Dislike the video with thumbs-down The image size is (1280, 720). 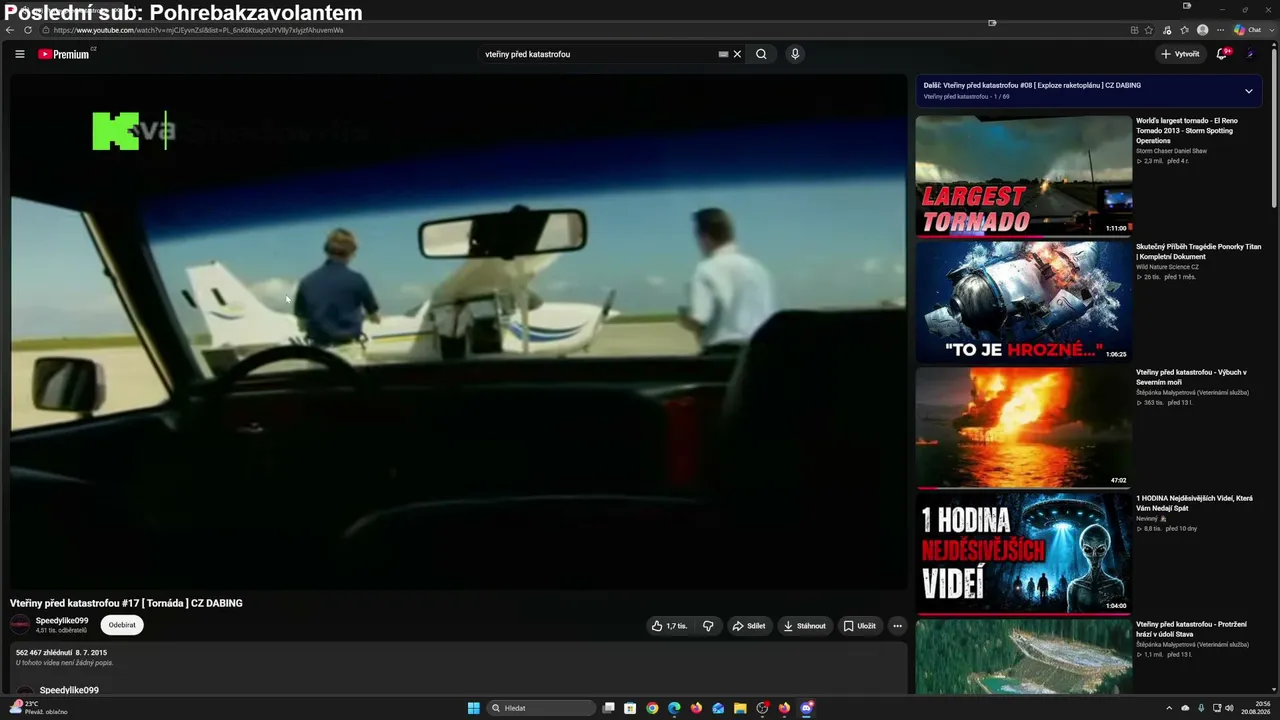[x=708, y=626]
